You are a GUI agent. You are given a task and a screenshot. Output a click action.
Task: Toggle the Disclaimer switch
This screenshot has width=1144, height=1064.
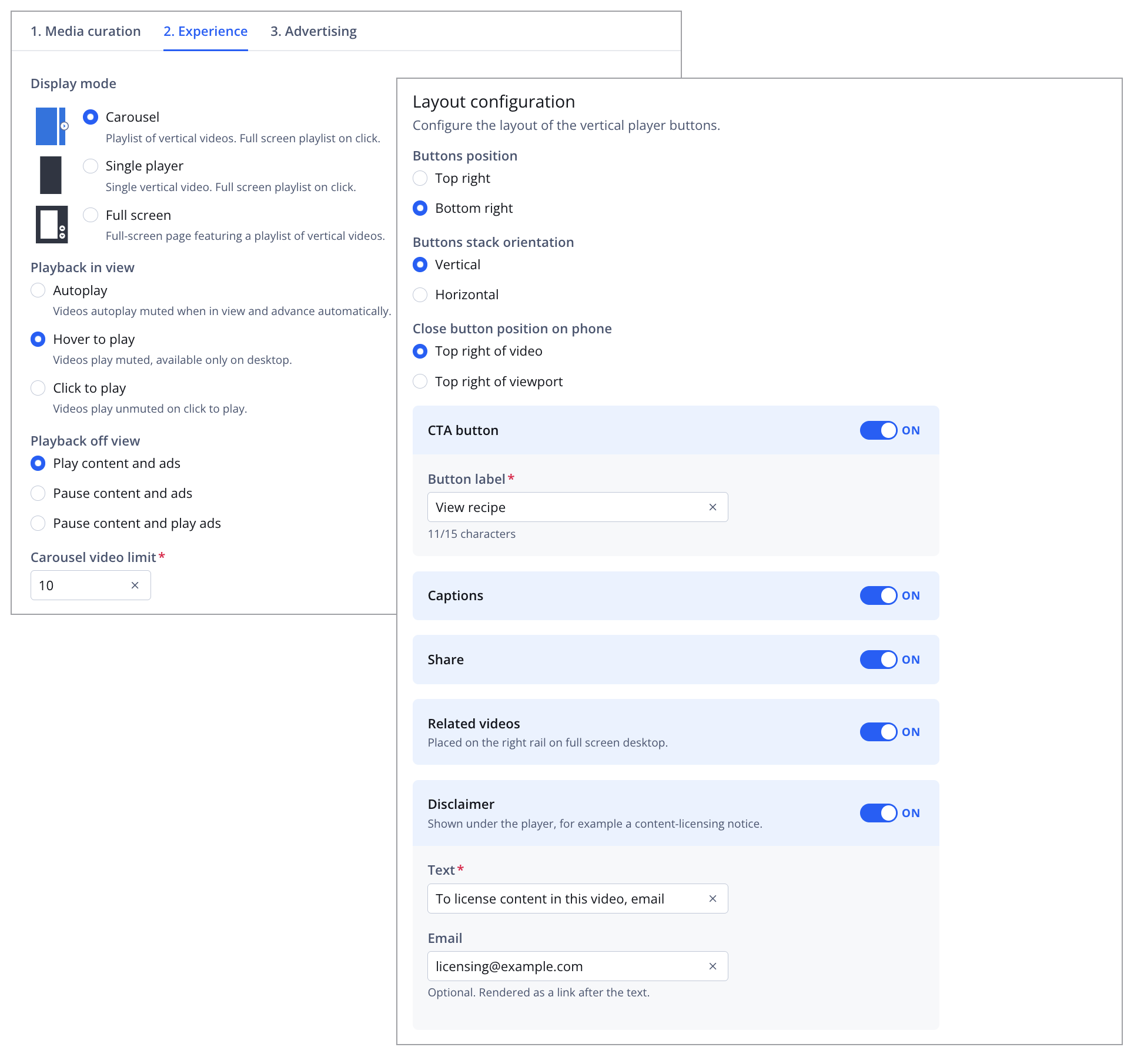[x=879, y=813]
